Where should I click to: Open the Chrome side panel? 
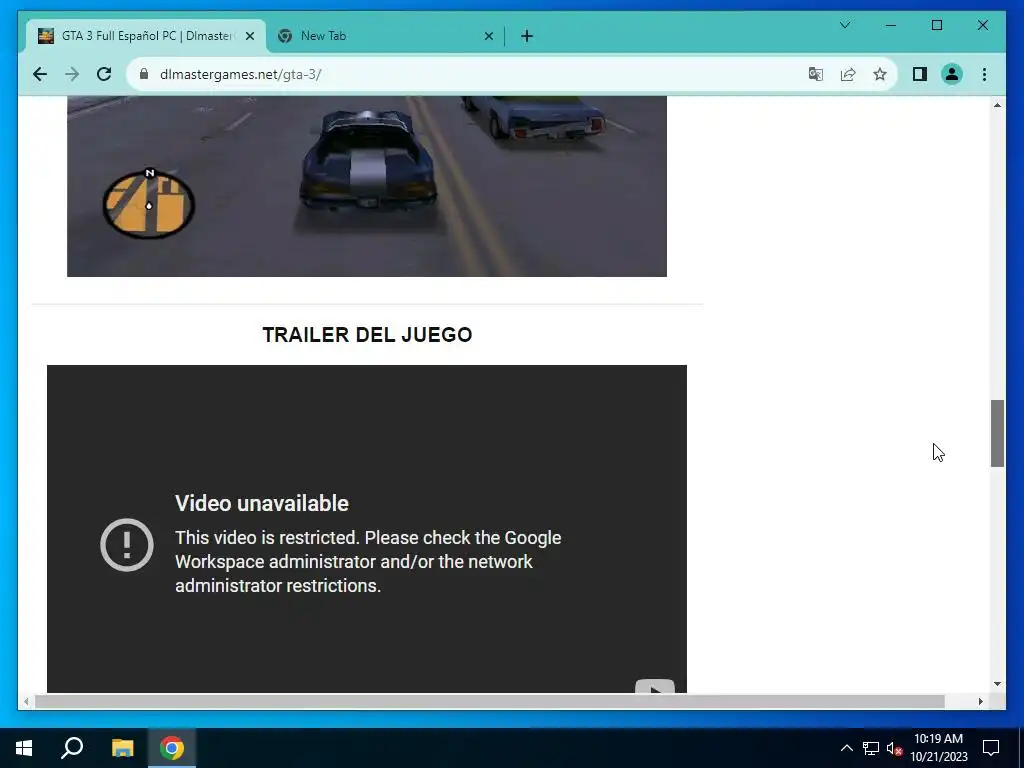tap(920, 74)
